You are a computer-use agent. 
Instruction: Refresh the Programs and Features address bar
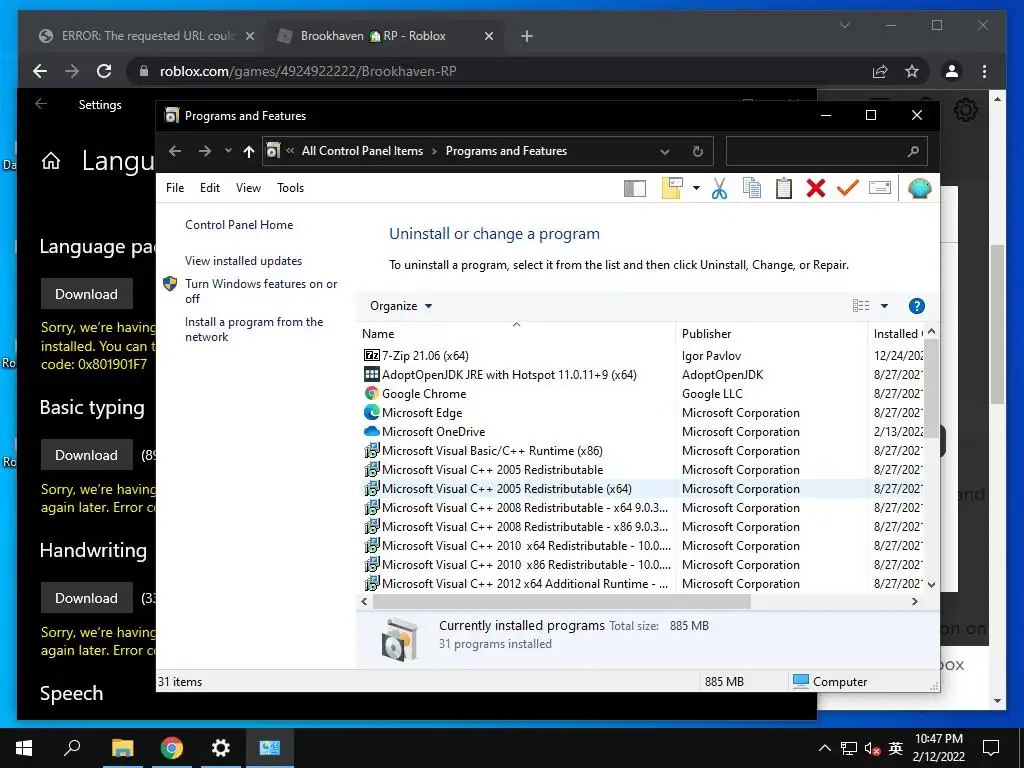[697, 152]
